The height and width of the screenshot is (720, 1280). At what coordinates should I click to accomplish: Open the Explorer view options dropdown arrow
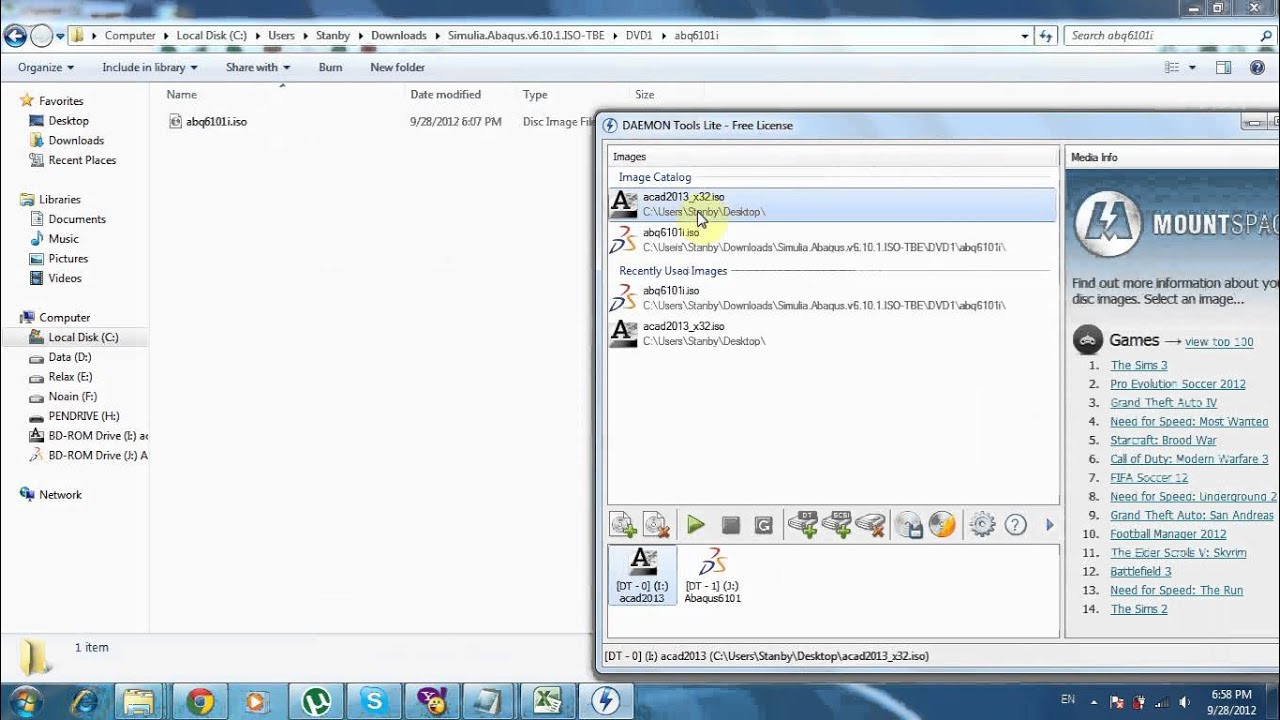coord(1192,68)
